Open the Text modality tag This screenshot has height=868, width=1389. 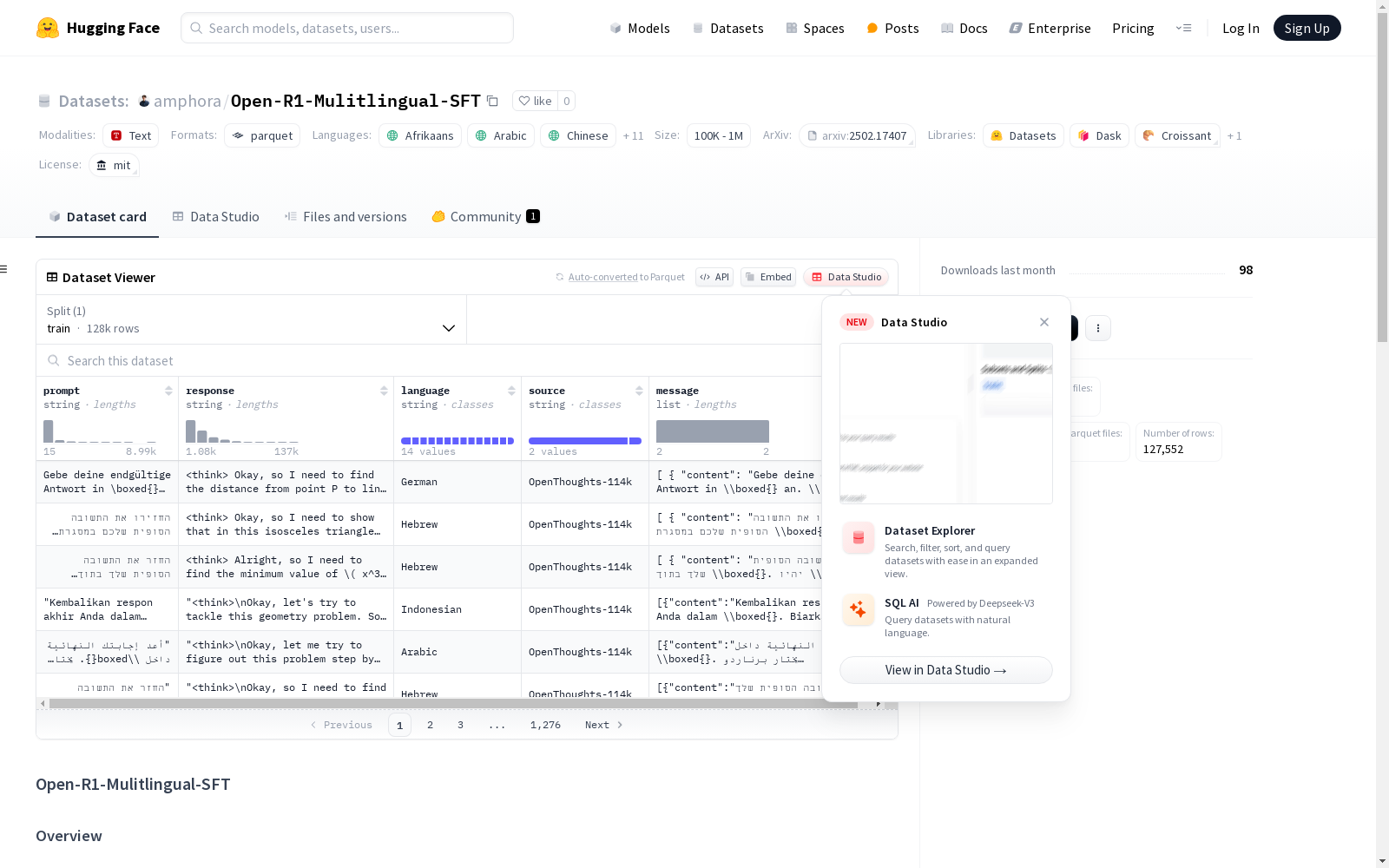tap(131, 135)
